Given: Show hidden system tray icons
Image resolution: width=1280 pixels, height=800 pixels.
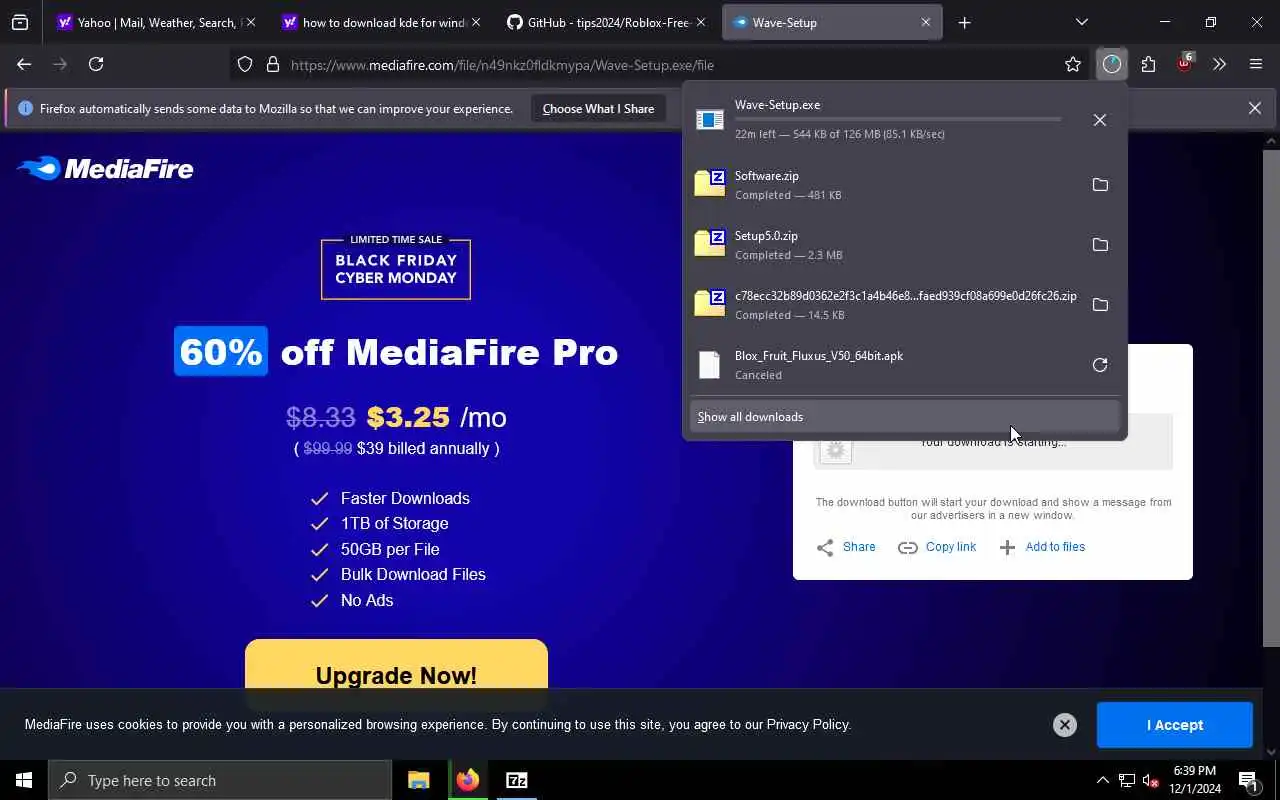Looking at the screenshot, I should 1103,780.
